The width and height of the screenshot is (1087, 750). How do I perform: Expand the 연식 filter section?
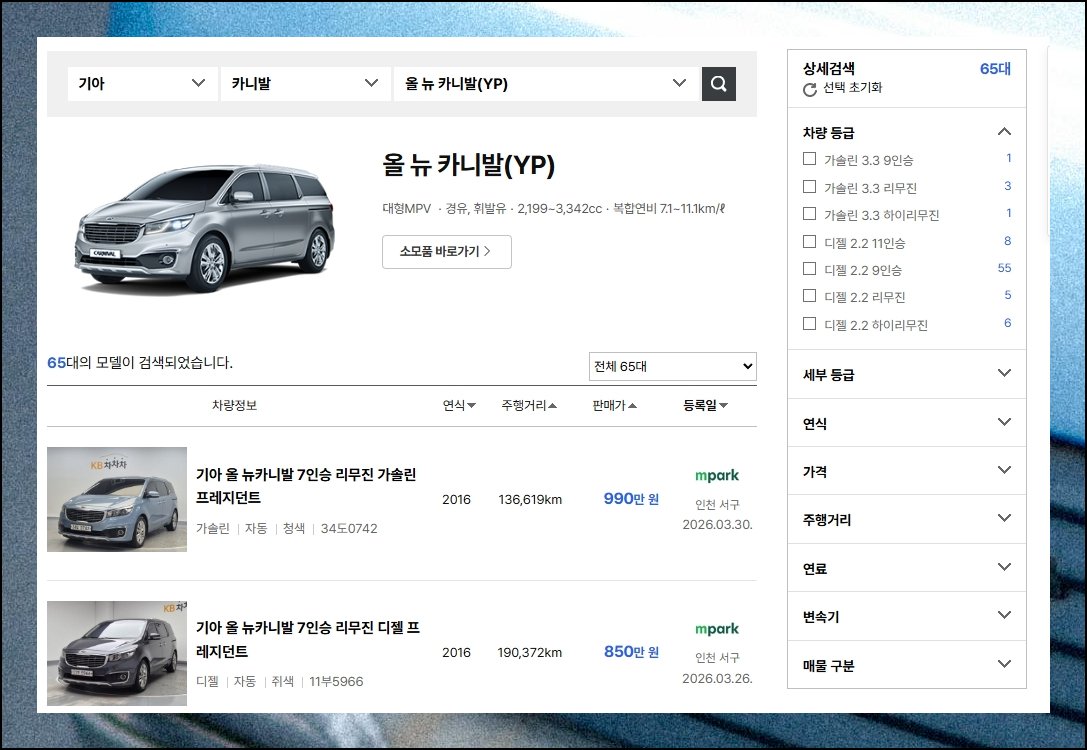pos(1004,422)
